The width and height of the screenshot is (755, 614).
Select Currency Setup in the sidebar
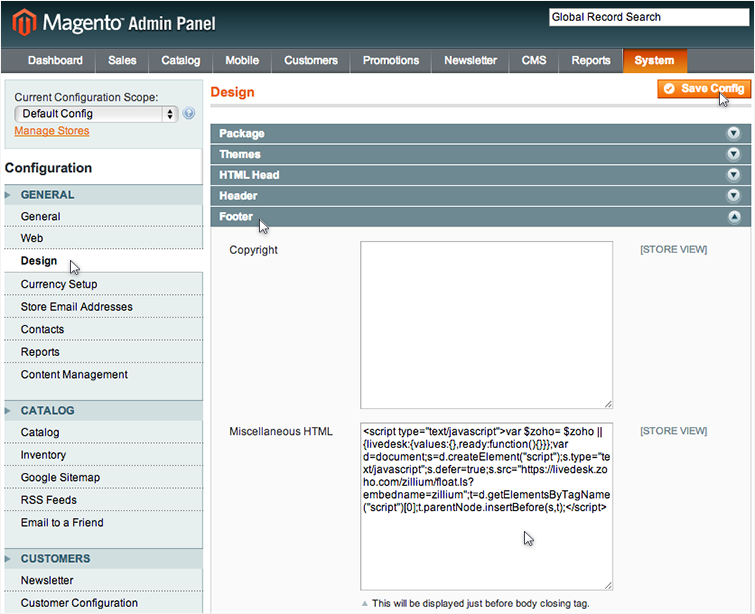59,284
